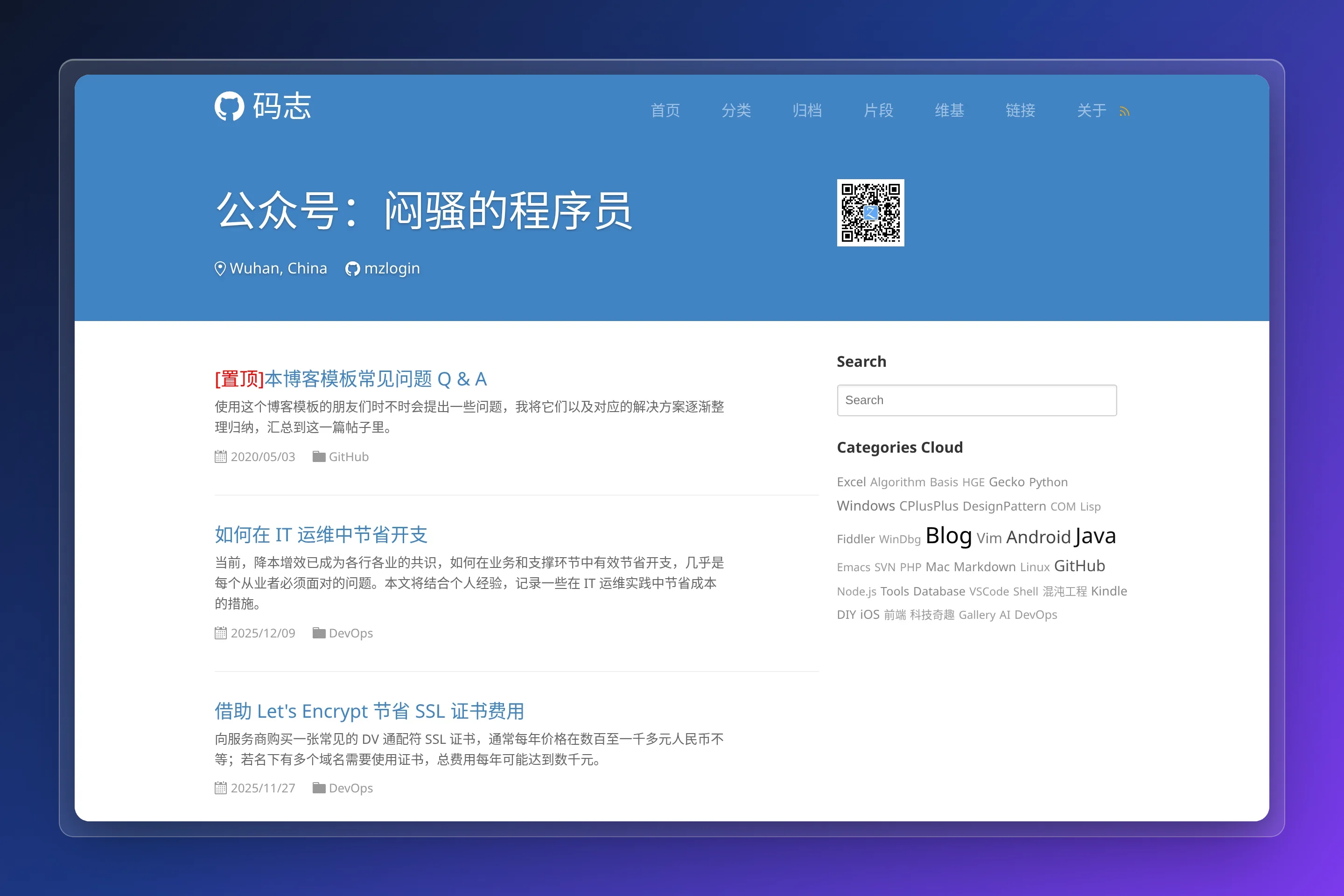The width and height of the screenshot is (1344, 896).
Task: Click calendar icon beside 2025/11/27
Action: point(221,788)
